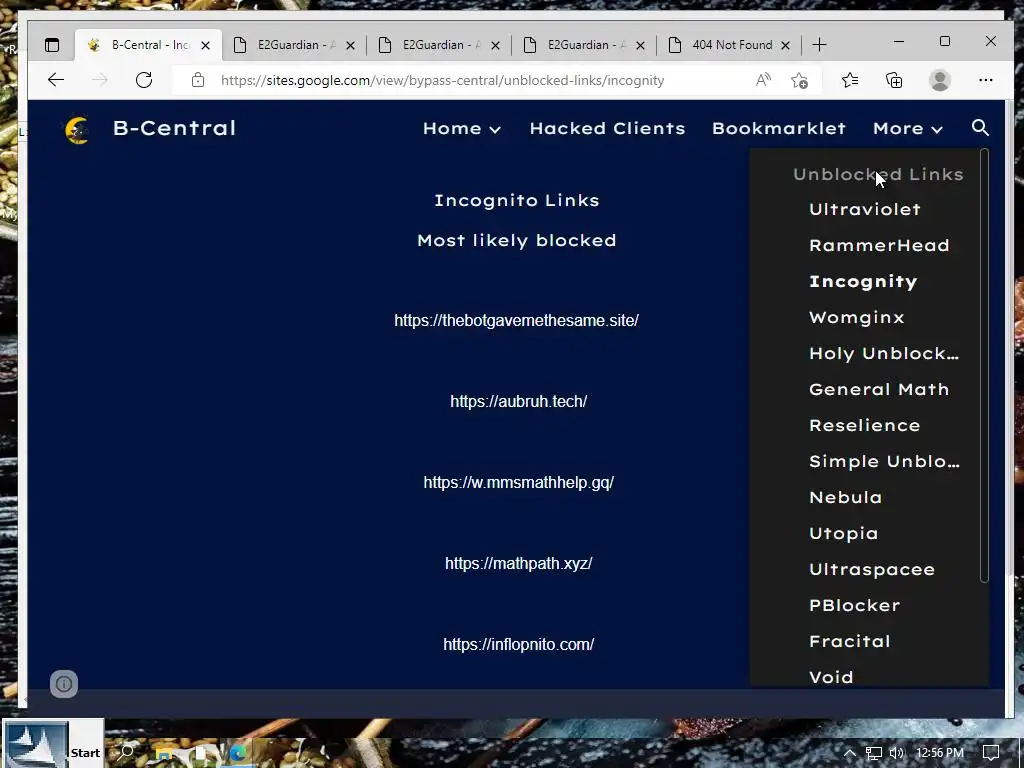
Task: Click the B-Central moon logo
Action: 77,129
